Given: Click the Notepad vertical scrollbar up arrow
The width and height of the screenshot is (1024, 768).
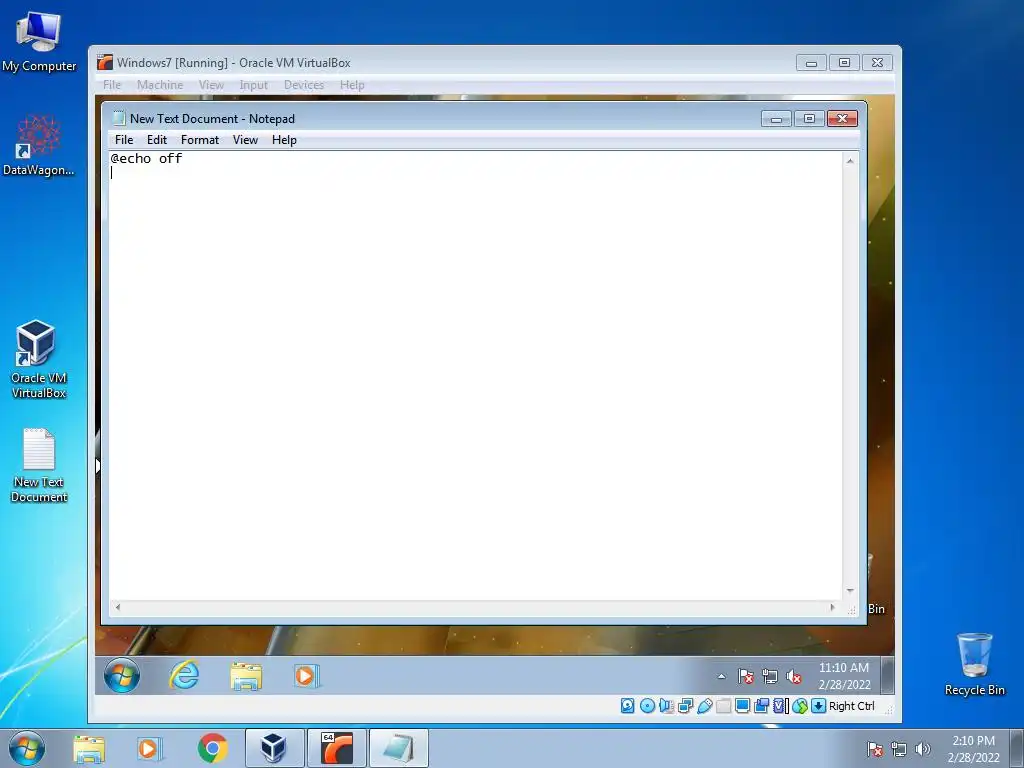Looking at the screenshot, I should (850, 161).
